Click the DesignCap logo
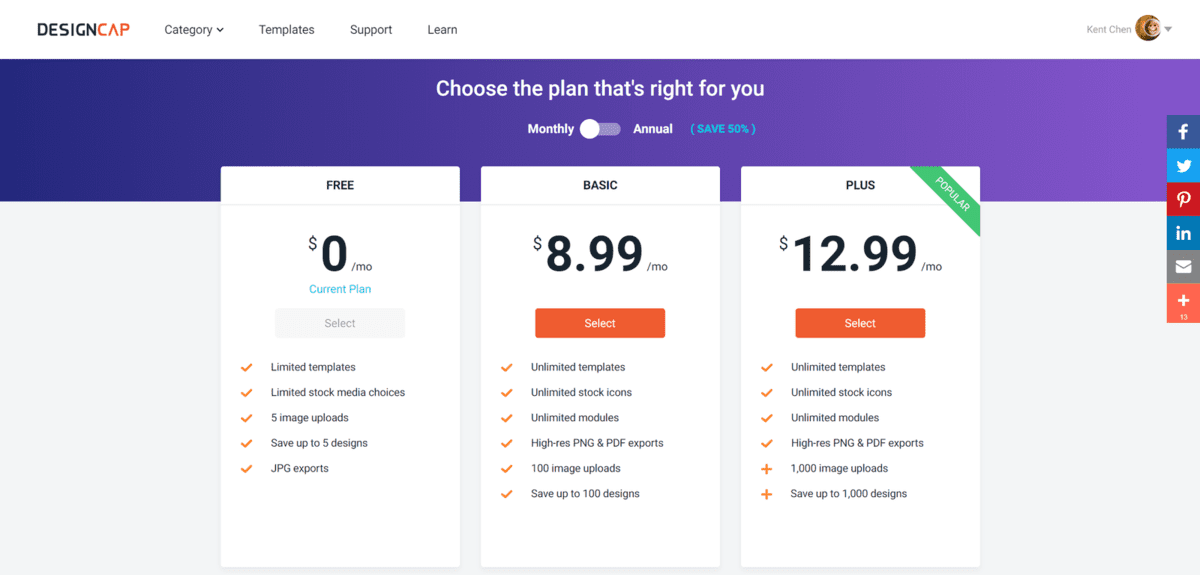The image size is (1200, 575). tap(83, 30)
